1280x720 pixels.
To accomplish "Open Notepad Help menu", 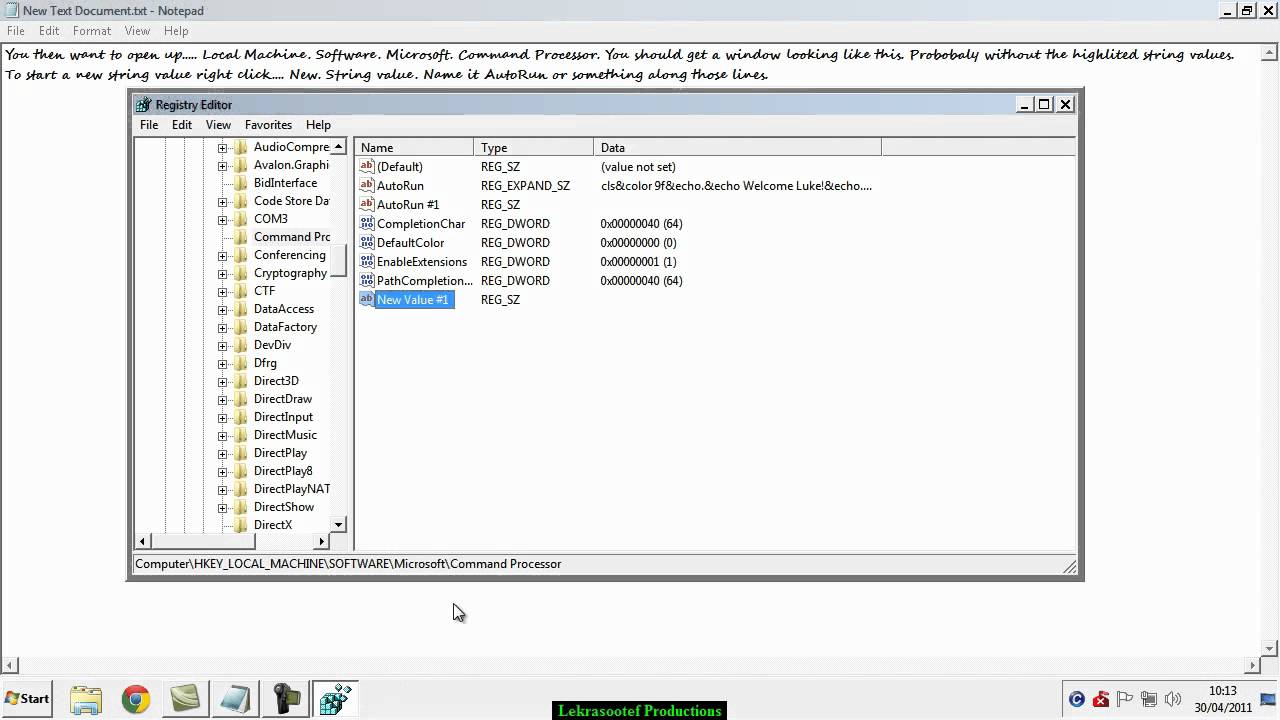I will [176, 31].
